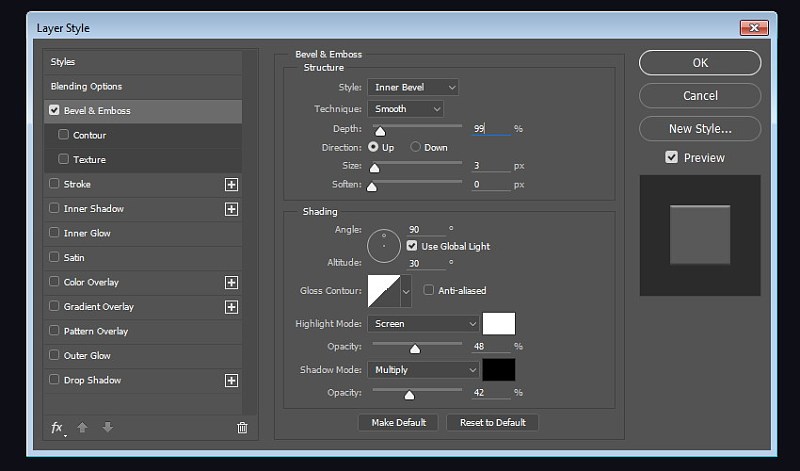This screenshot has width=800, height=471.
Task: Select the Up direction radio button
Action: [373, 147]
